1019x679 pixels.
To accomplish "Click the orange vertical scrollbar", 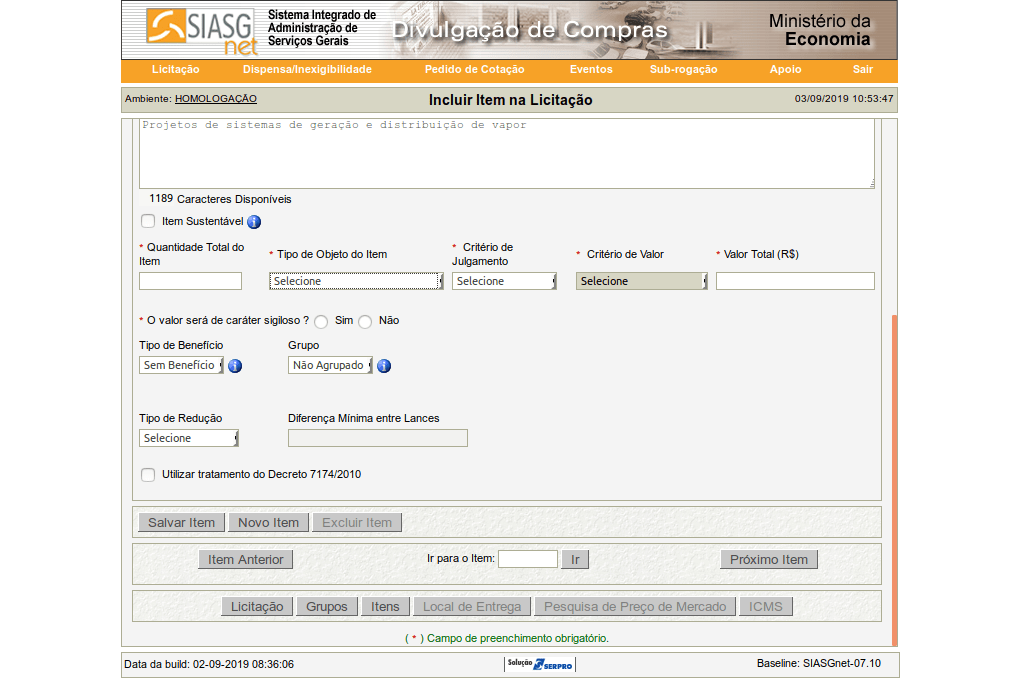I will coord(895,480).
